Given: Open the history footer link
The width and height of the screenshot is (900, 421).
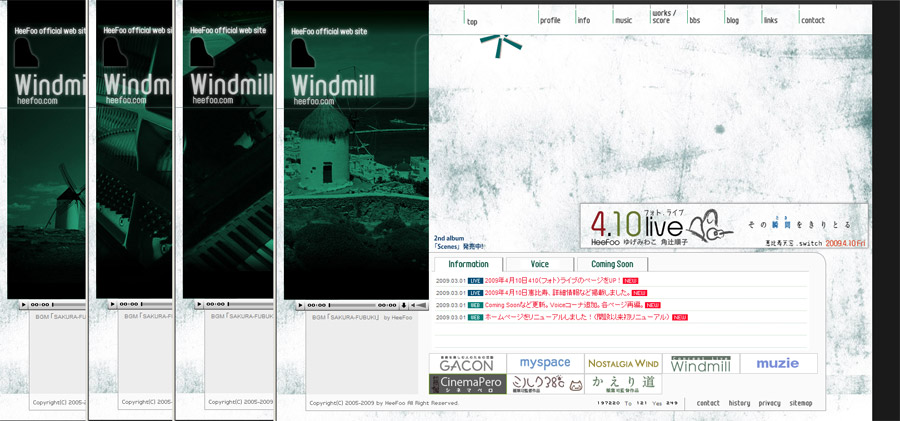Looking at the screenshot, I should (x=739, y=403).
